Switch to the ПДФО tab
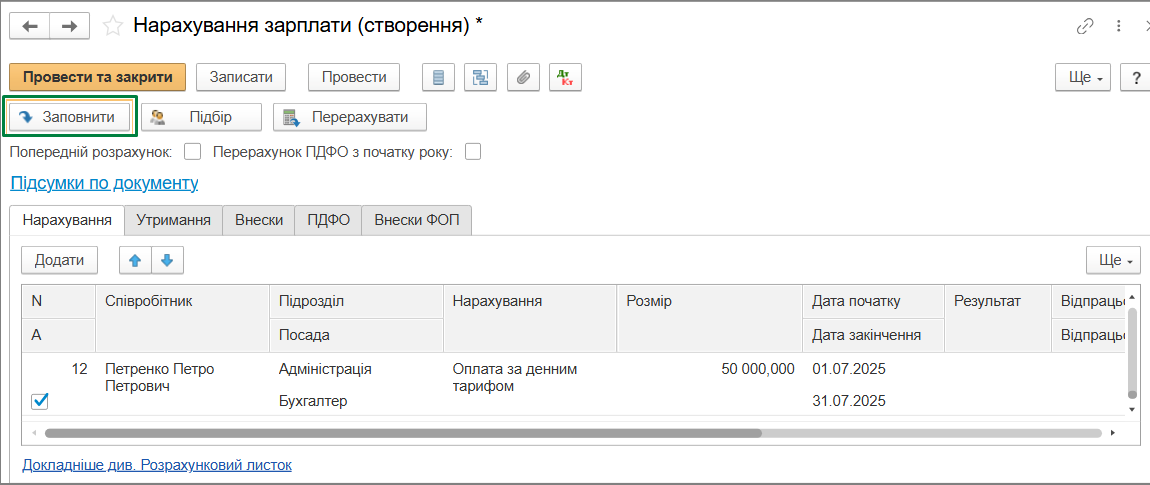Image resolution: width=1150 pixels, height=485 pixels. 329,220
